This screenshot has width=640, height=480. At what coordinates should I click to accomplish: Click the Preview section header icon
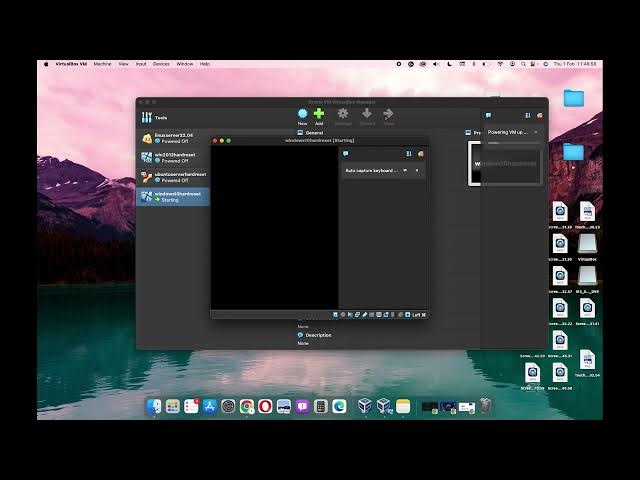pyautogui.click(x=468, y=133)
